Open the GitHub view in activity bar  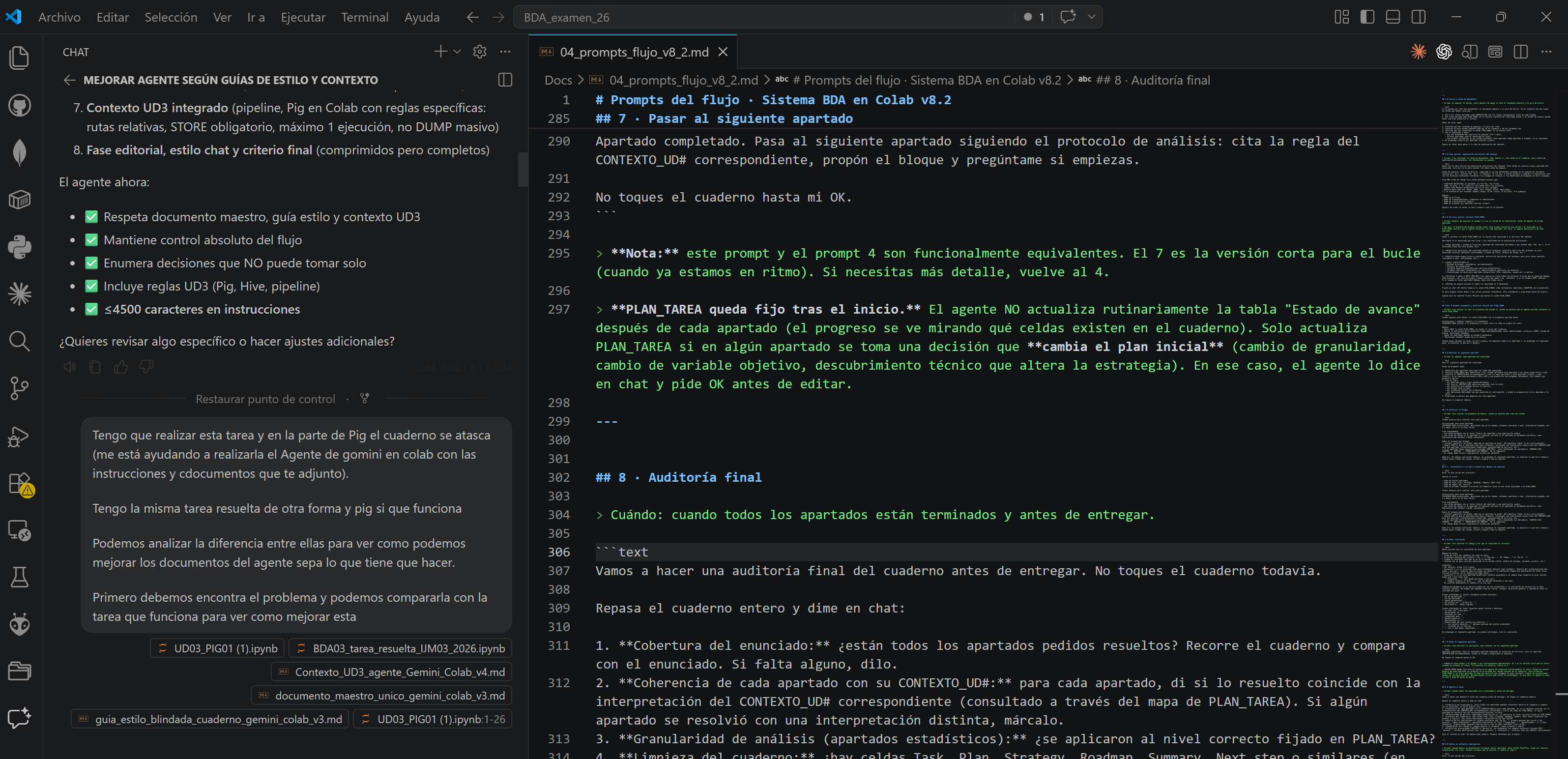20,105
